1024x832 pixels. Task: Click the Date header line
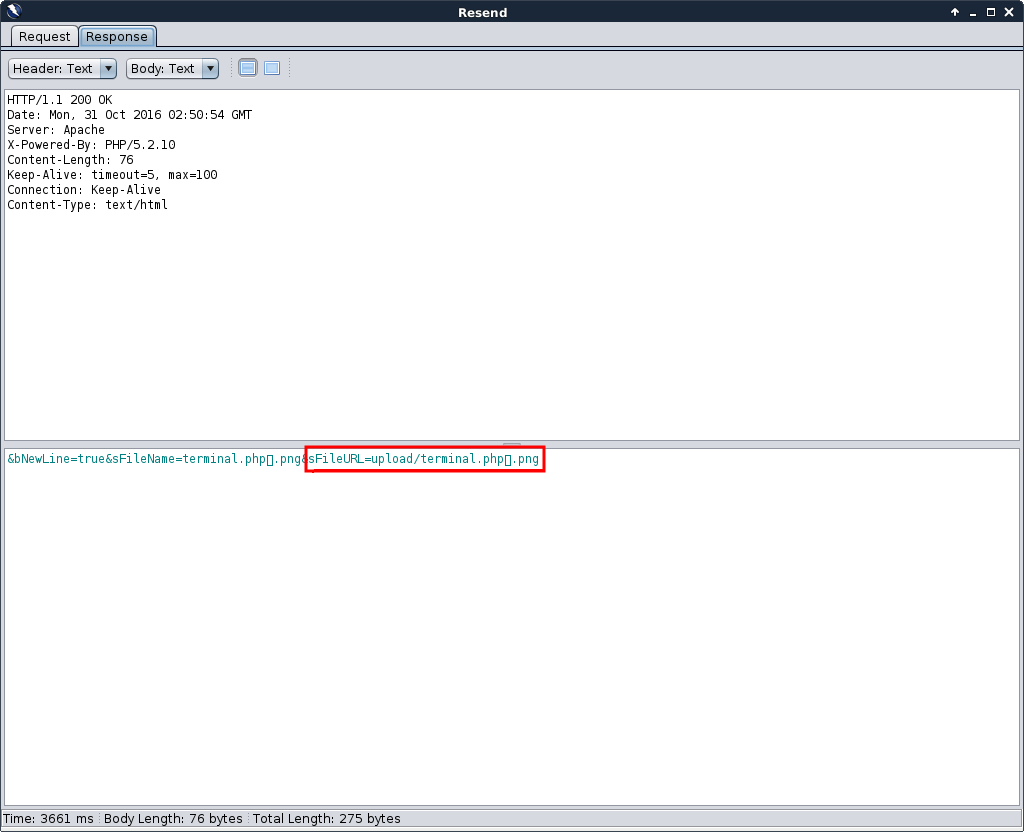tap(129, 115)
